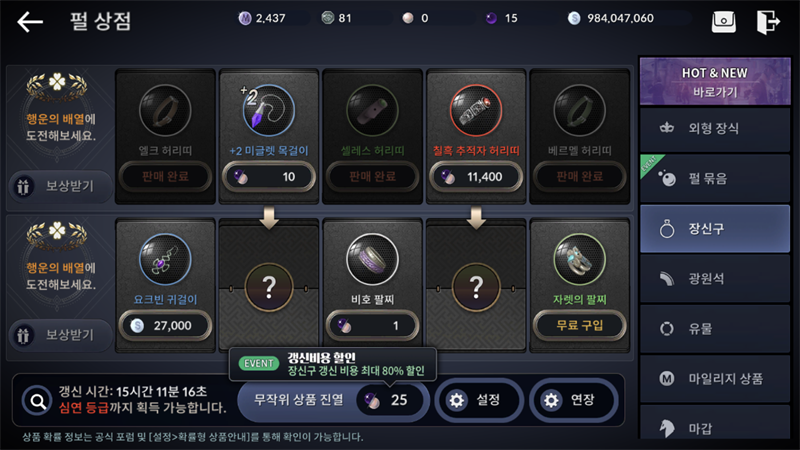Open the 장신구 category tab
This screenshot has height=450, width=800.
[715, 229]
